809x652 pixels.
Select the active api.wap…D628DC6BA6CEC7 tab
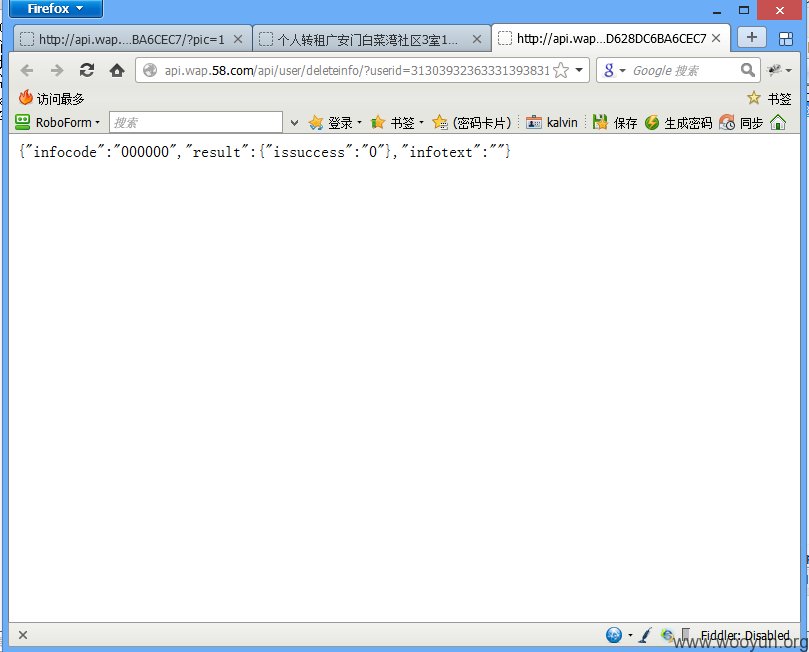click(611, 38)
